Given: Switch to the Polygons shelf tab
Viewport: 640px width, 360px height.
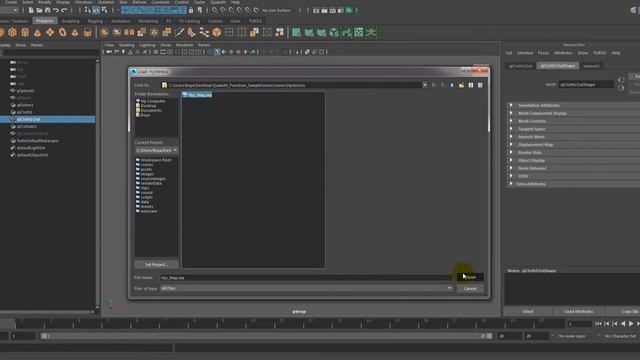Looking at the screenshot, I should (44, 21).
